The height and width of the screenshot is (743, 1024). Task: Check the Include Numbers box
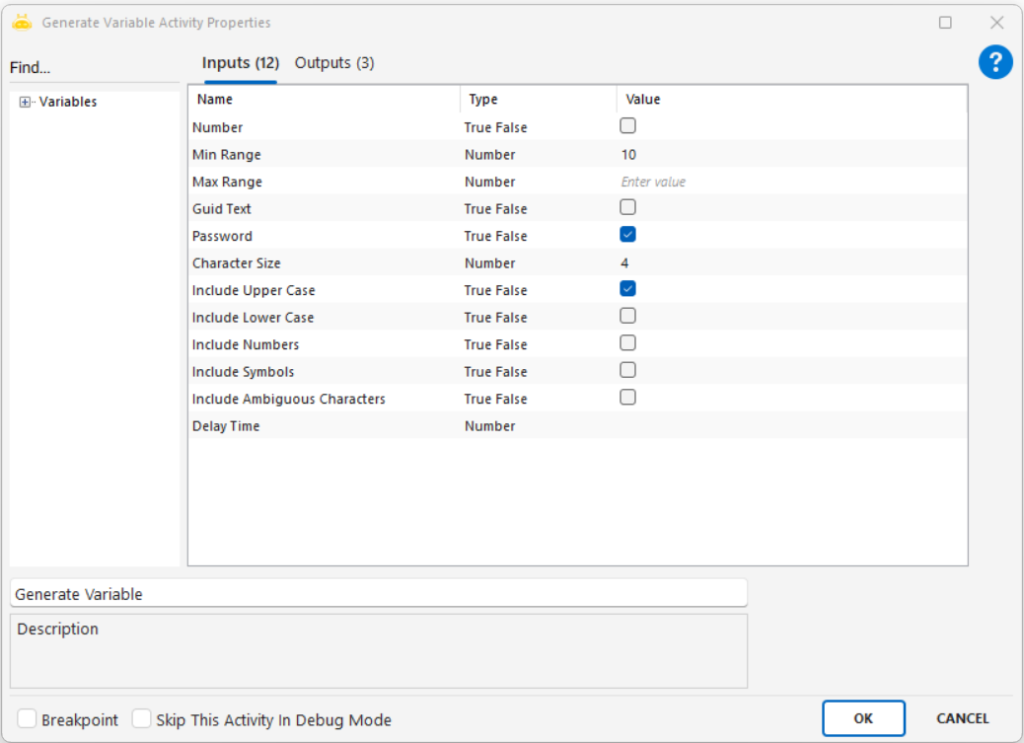tap(628, 343)
